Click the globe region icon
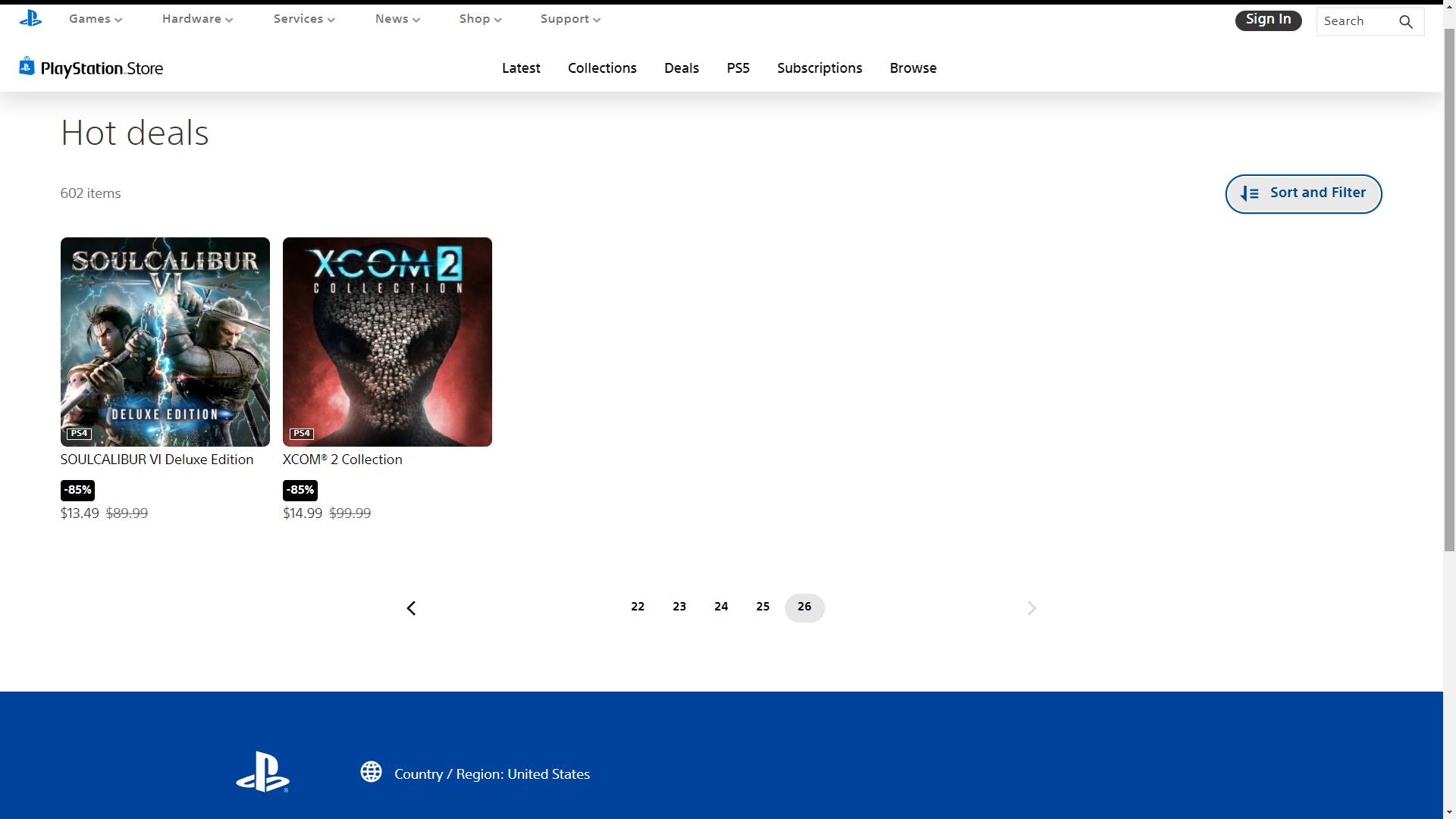This screenshot has height=819, width=1456. click(371, 772)
